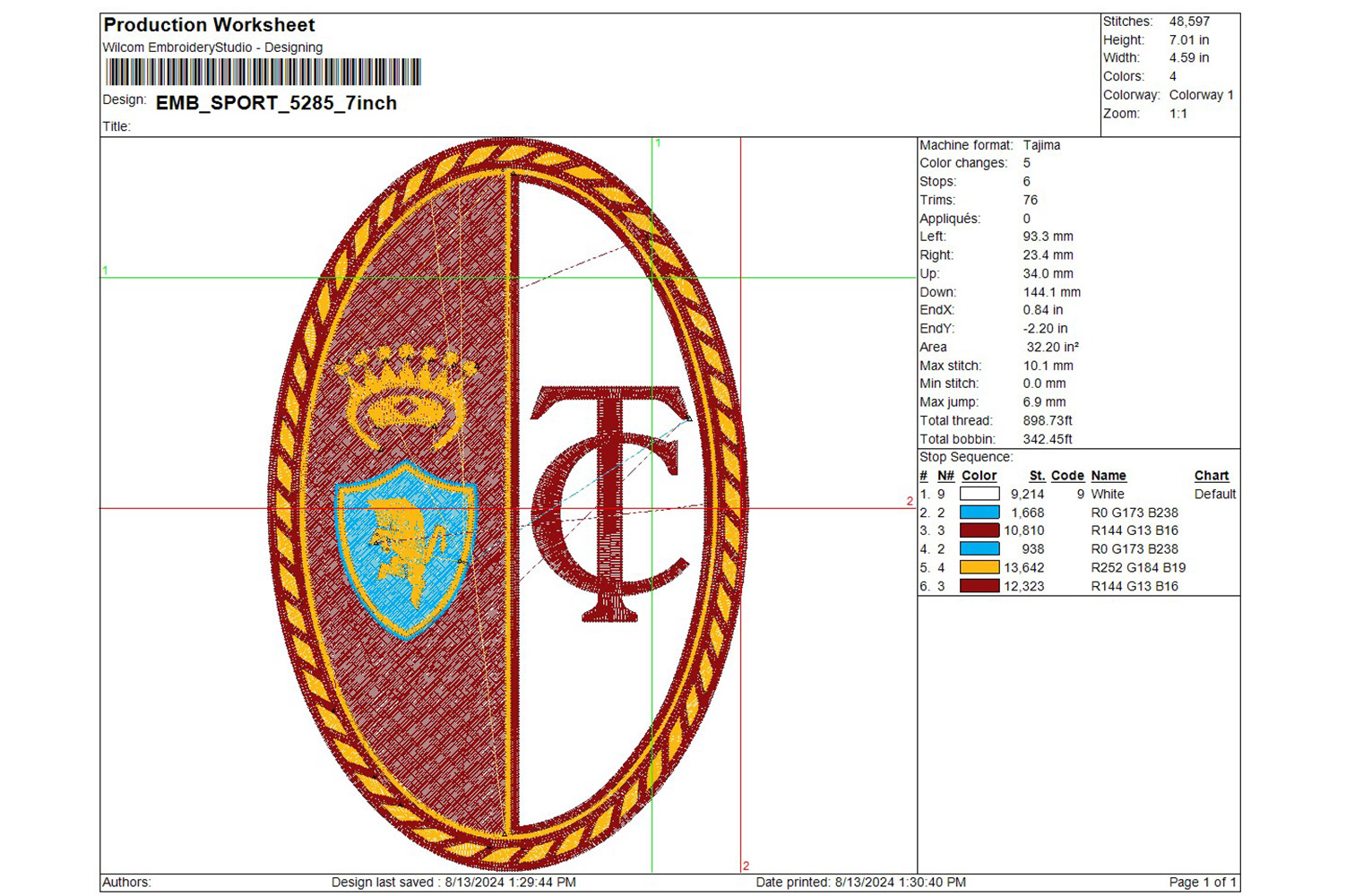Click the 'Page 1 of 1' footer text

click(x=1203, y=883)
